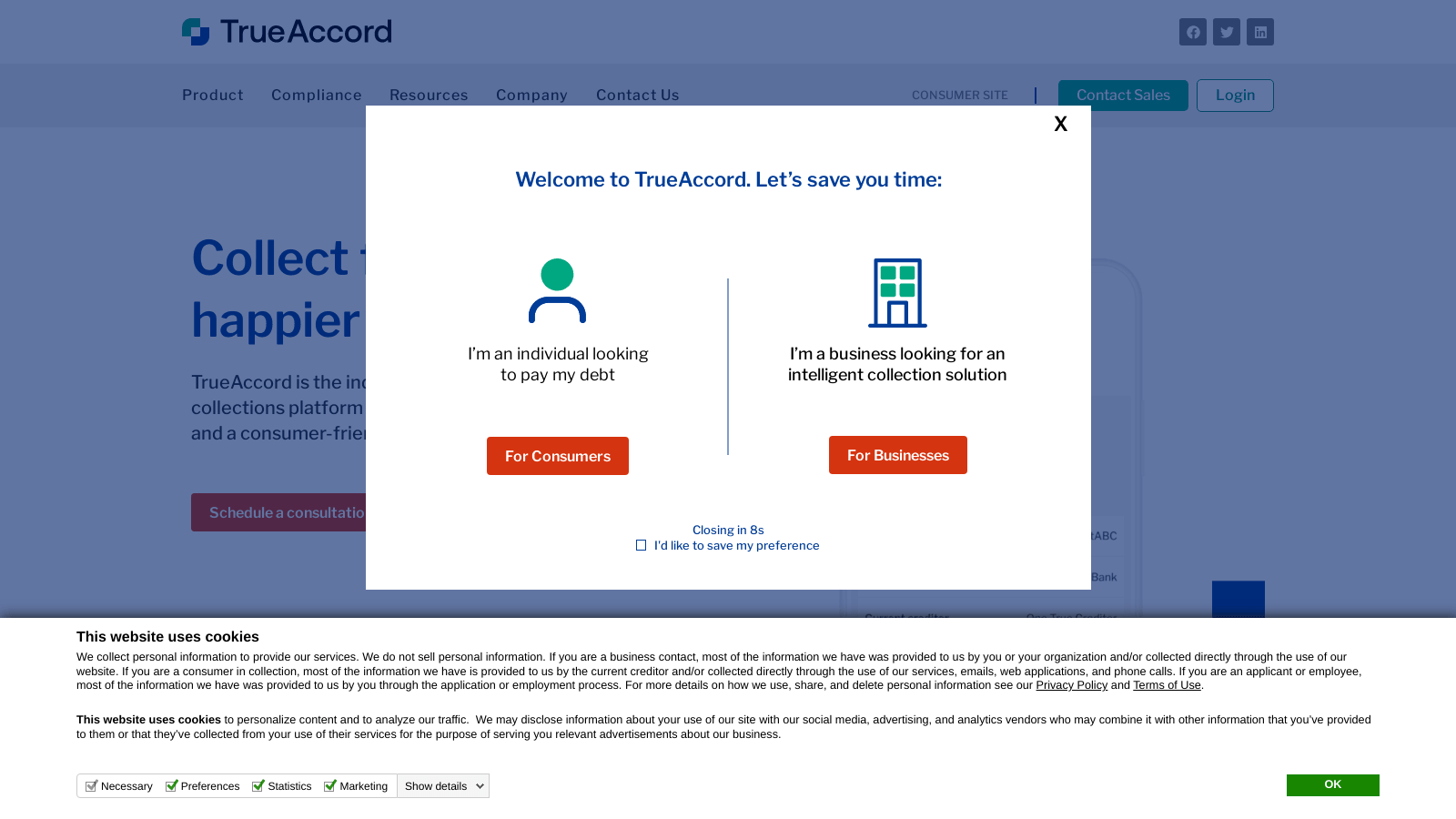
Task: Click the business building icon
Action: (x=897, y=293)
